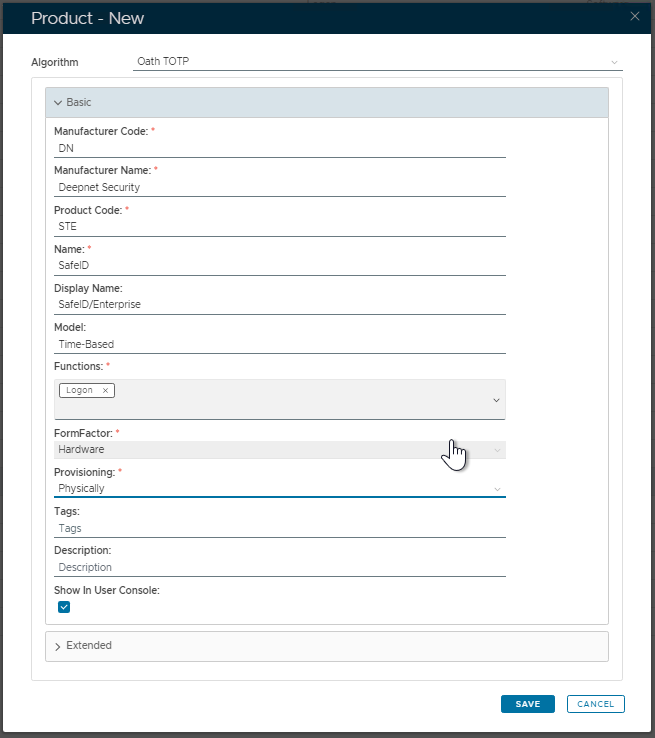This screenshot has height=738, width=655.
Task: Click the Model field with Time-Based
Action: tap(280, 344)
